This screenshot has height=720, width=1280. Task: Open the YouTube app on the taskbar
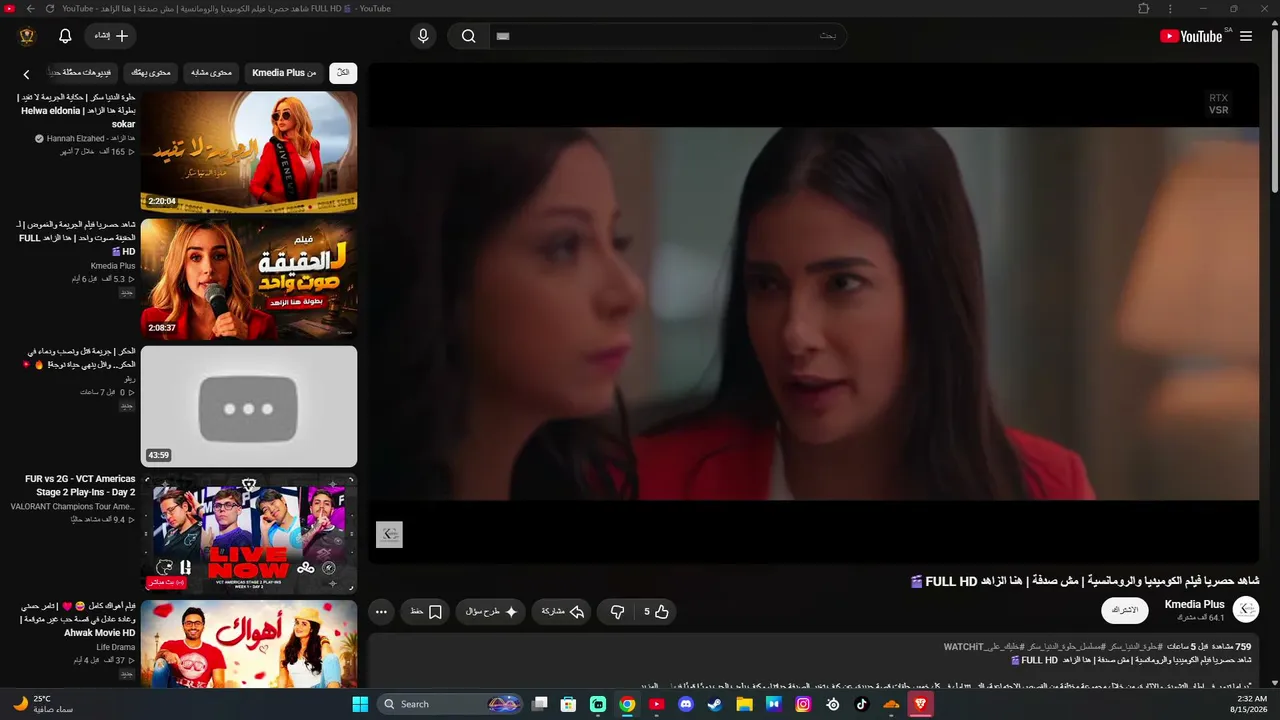(x=656, y=704)
